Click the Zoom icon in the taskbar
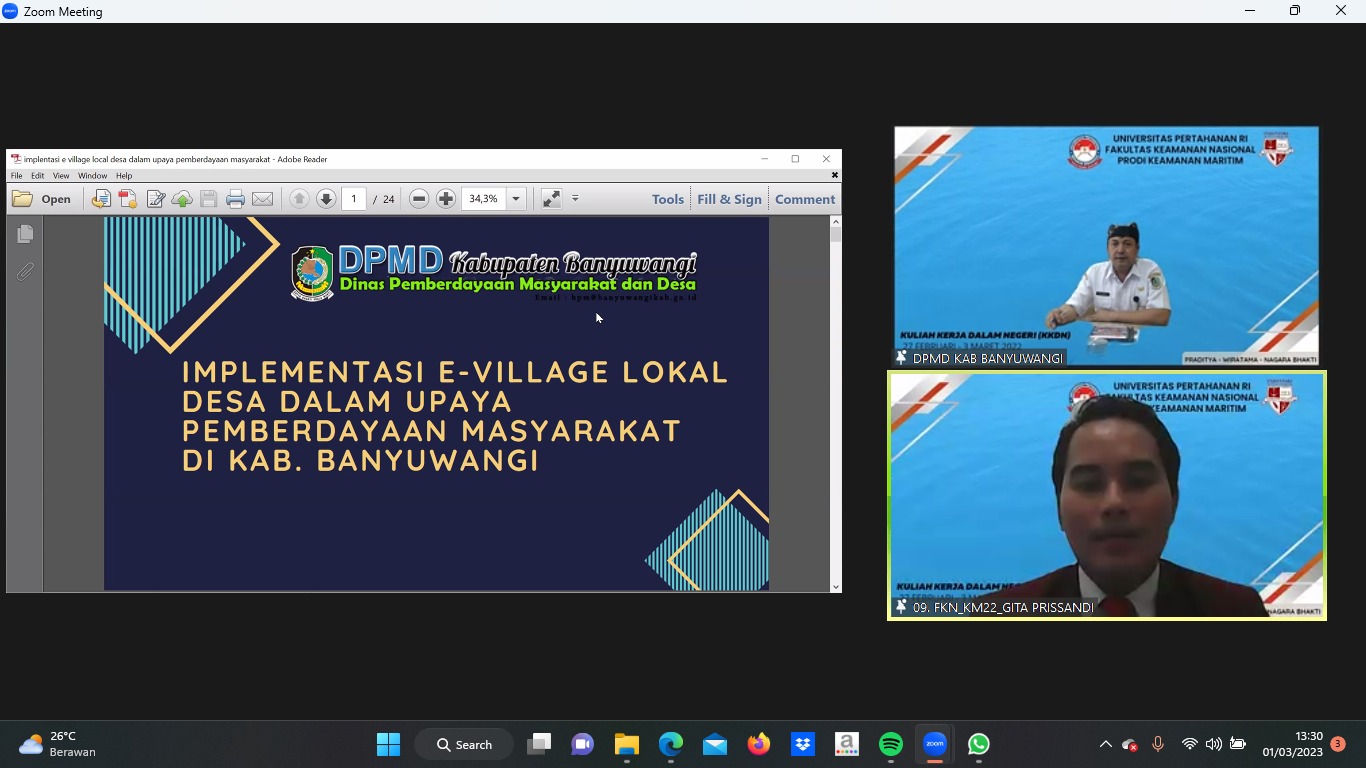 [935, 744]
